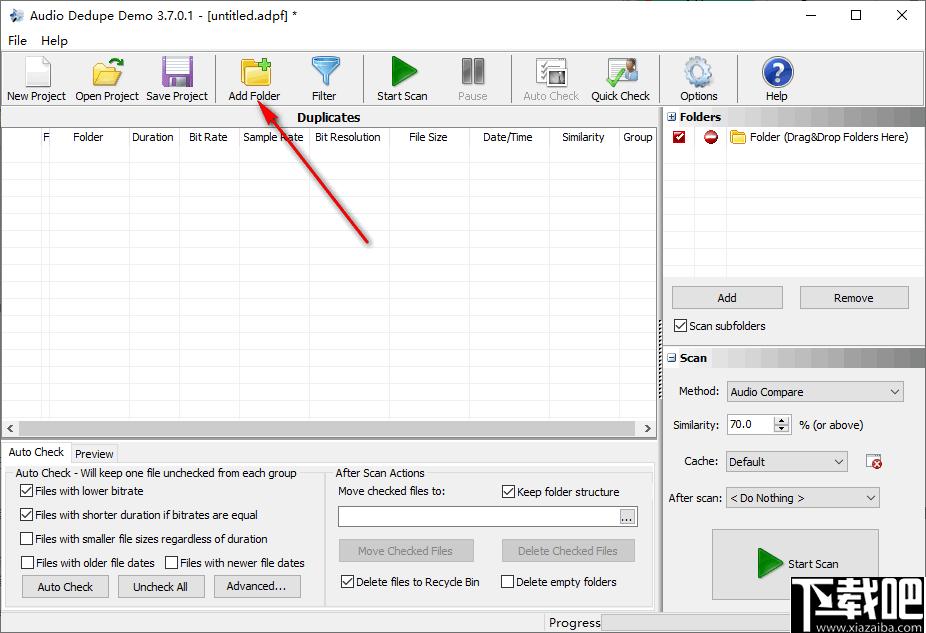The width and height of the screenshot is (926, 633).
Task: Check Files with older file dates
Action: click(27, 563)
